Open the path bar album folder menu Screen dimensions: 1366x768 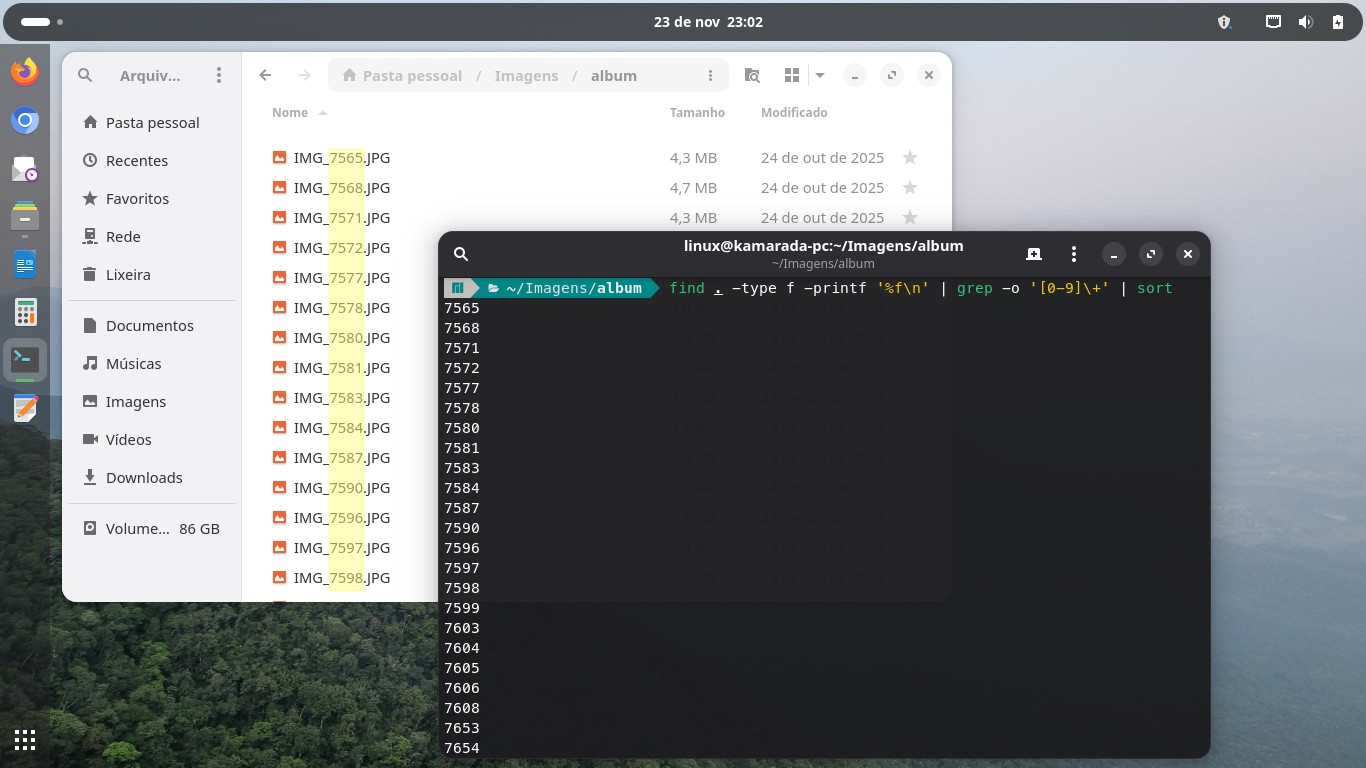coord(710,75)
